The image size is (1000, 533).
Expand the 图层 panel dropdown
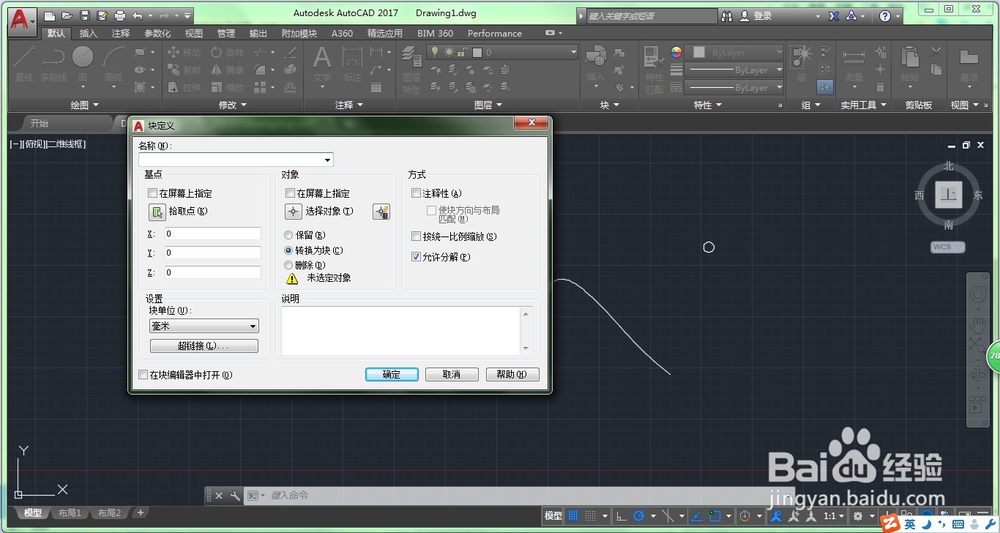pos(489,105)
